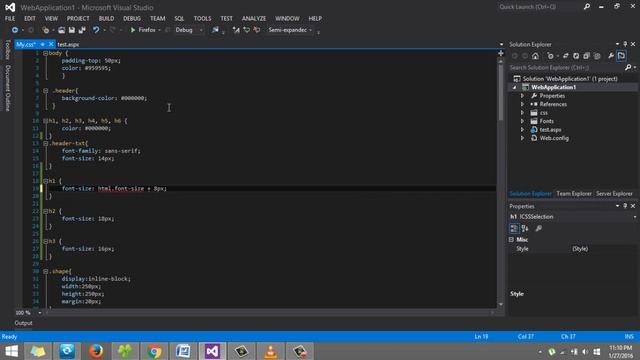This screenshot has height=360, width=640.
Task: Click the split editor handle above scrollbar
Action: (x=501, y=53)
